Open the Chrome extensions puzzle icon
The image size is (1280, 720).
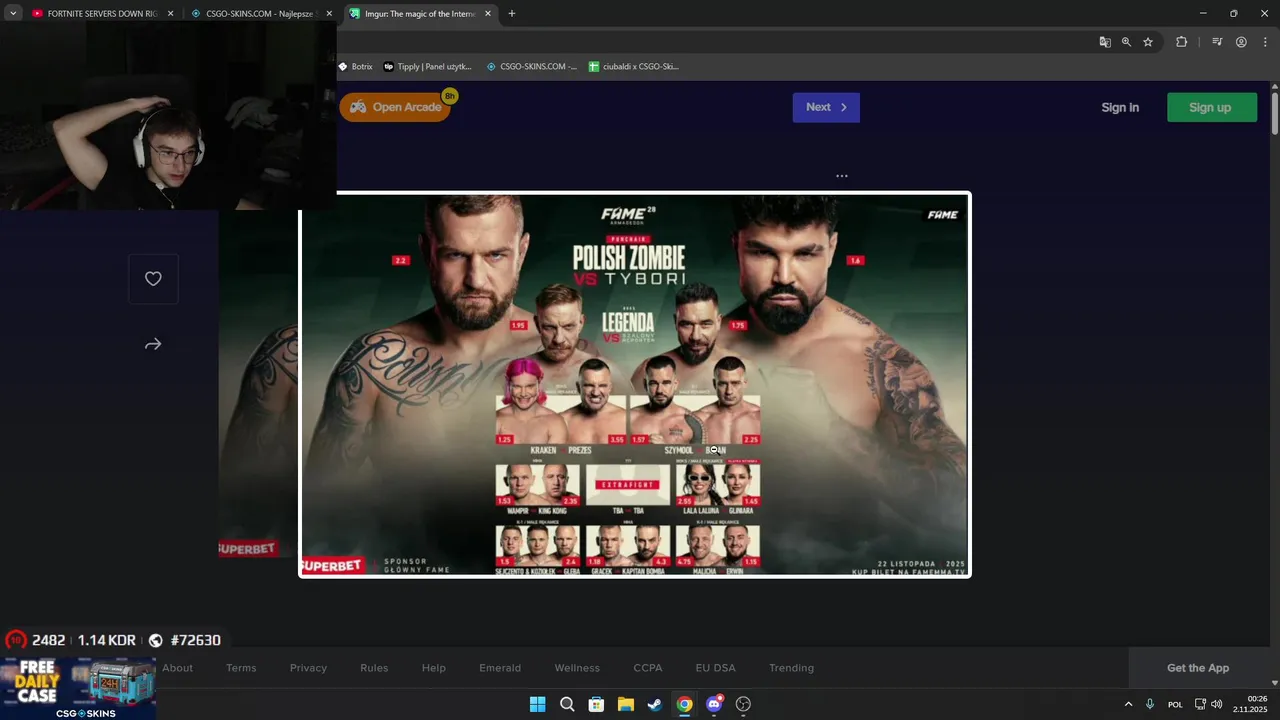tap(1181, 42)
